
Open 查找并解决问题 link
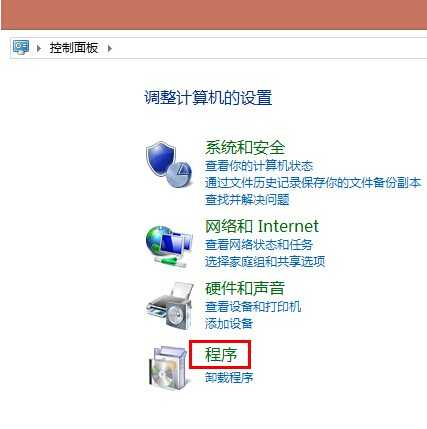pos(247,200)
